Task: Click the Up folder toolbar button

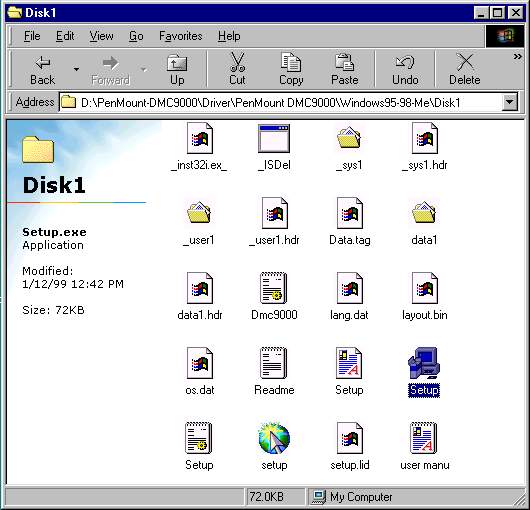Action: click(177, 69)
